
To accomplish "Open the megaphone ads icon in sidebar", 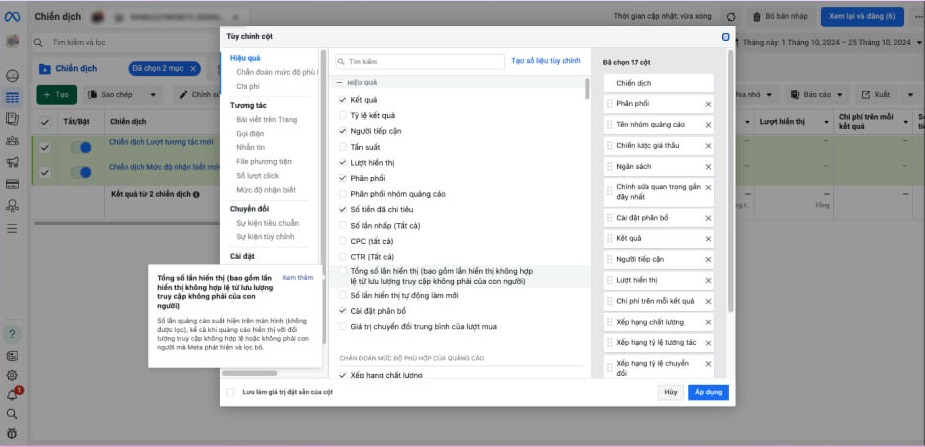I will coord(12,162).
